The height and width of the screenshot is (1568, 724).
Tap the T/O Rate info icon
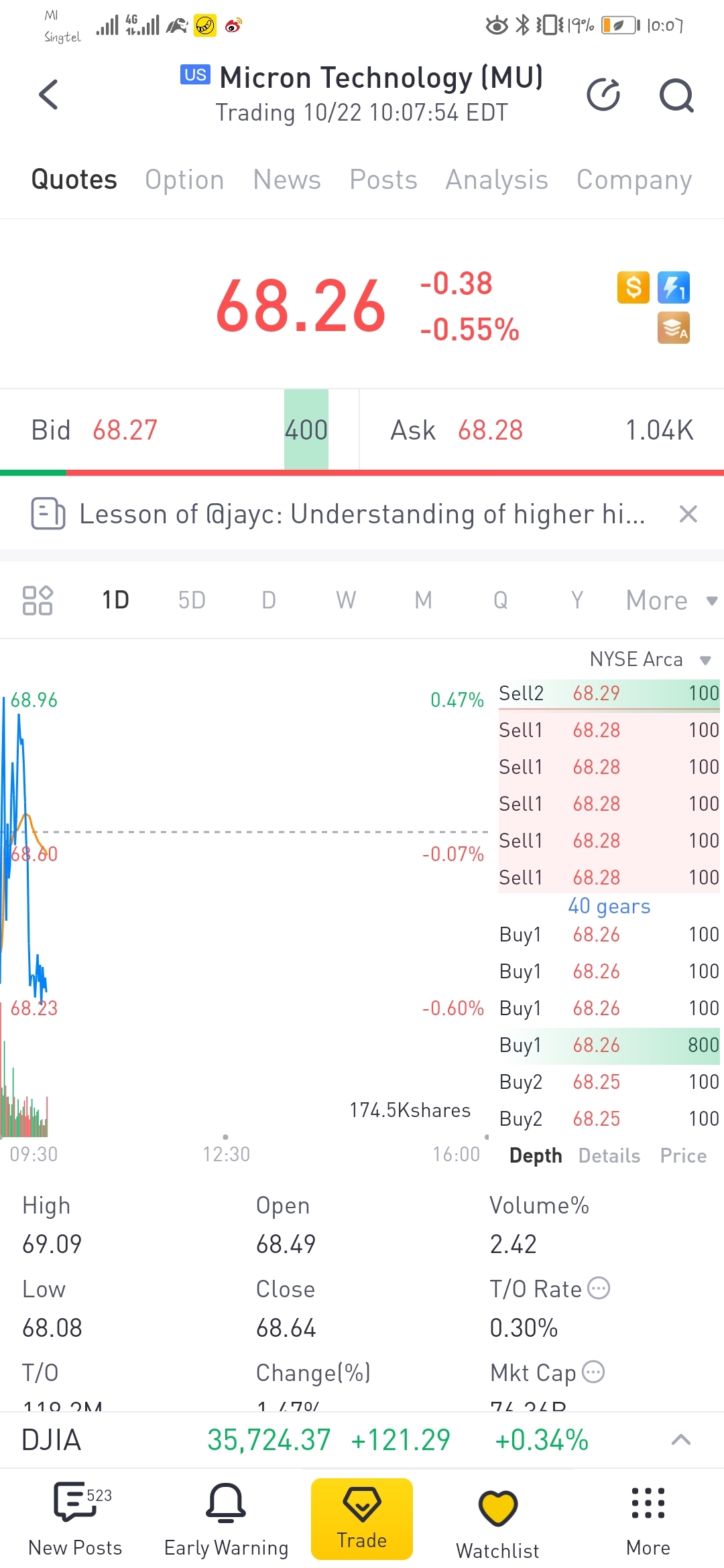(x=599, y=1288)
